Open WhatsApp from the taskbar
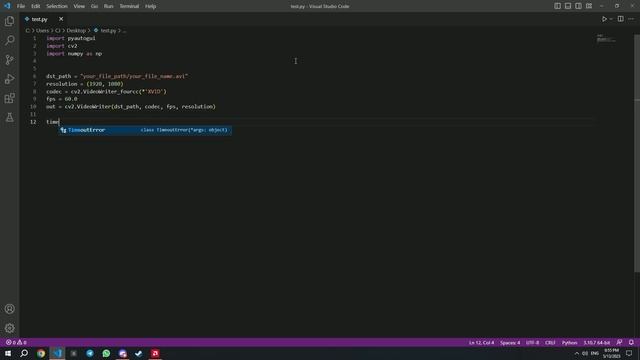This screenshot has width=640, height=360. pyautogui.click(x=106, y=353)
